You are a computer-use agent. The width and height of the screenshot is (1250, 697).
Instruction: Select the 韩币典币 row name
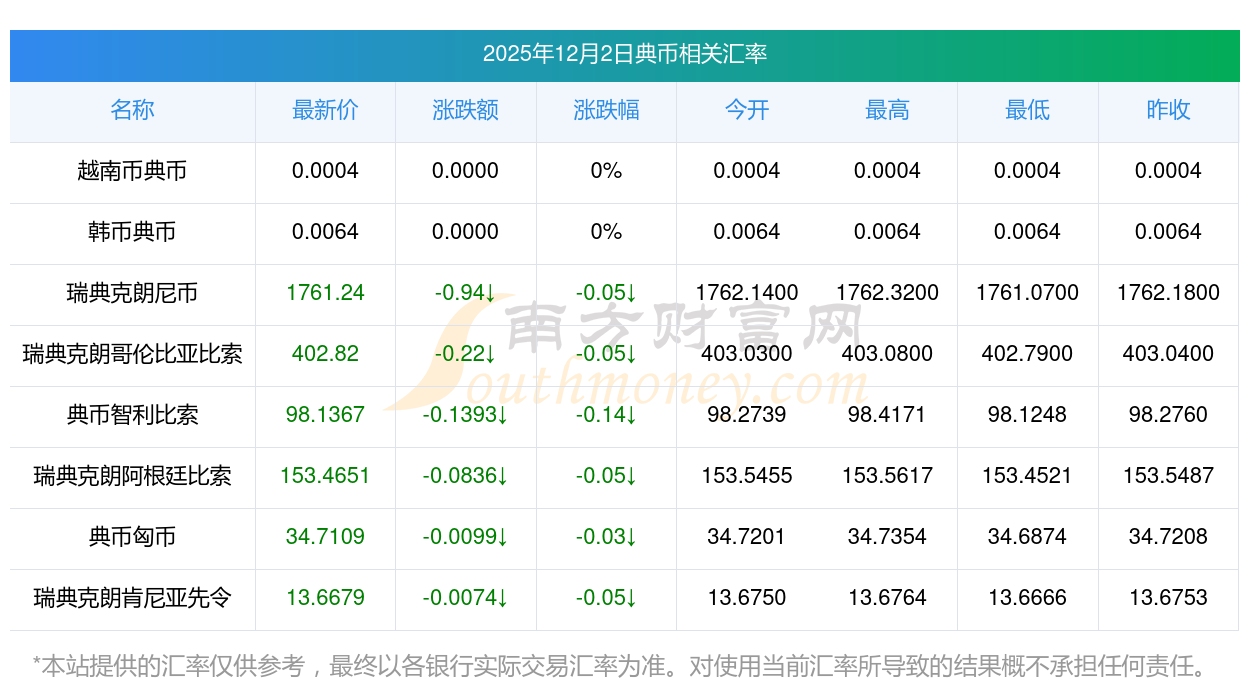pos(132,232)
